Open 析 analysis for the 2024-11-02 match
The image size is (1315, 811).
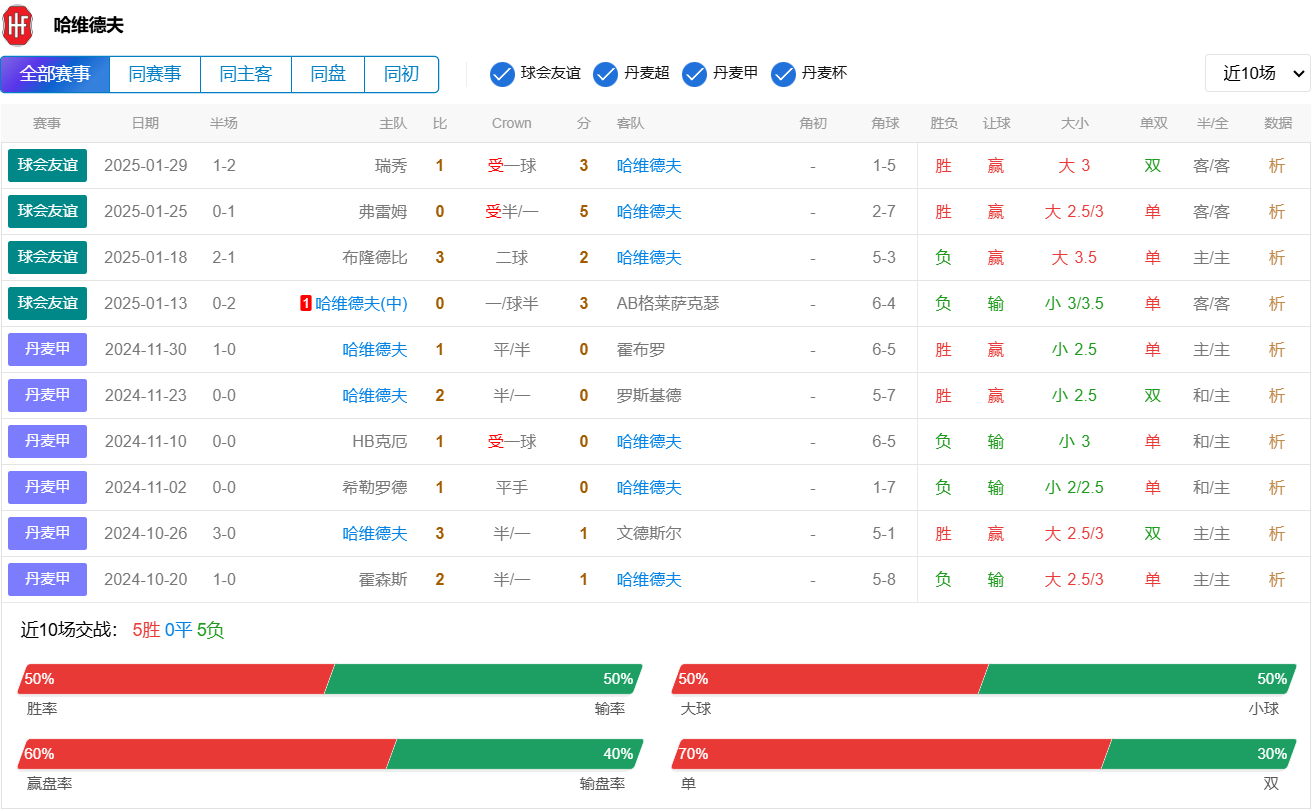1277,487
